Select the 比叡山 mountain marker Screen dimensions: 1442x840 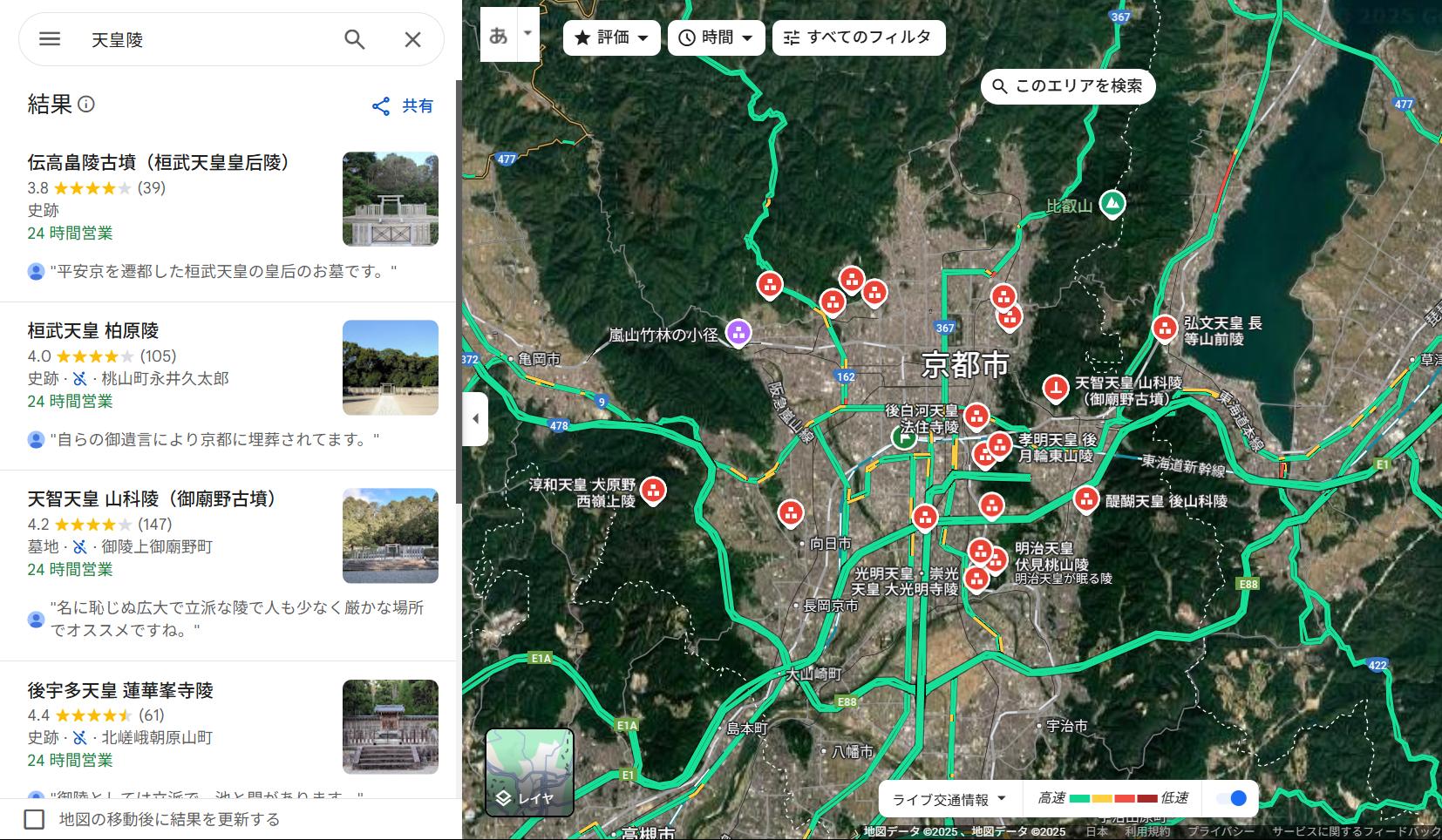[x=1112, y=204]
